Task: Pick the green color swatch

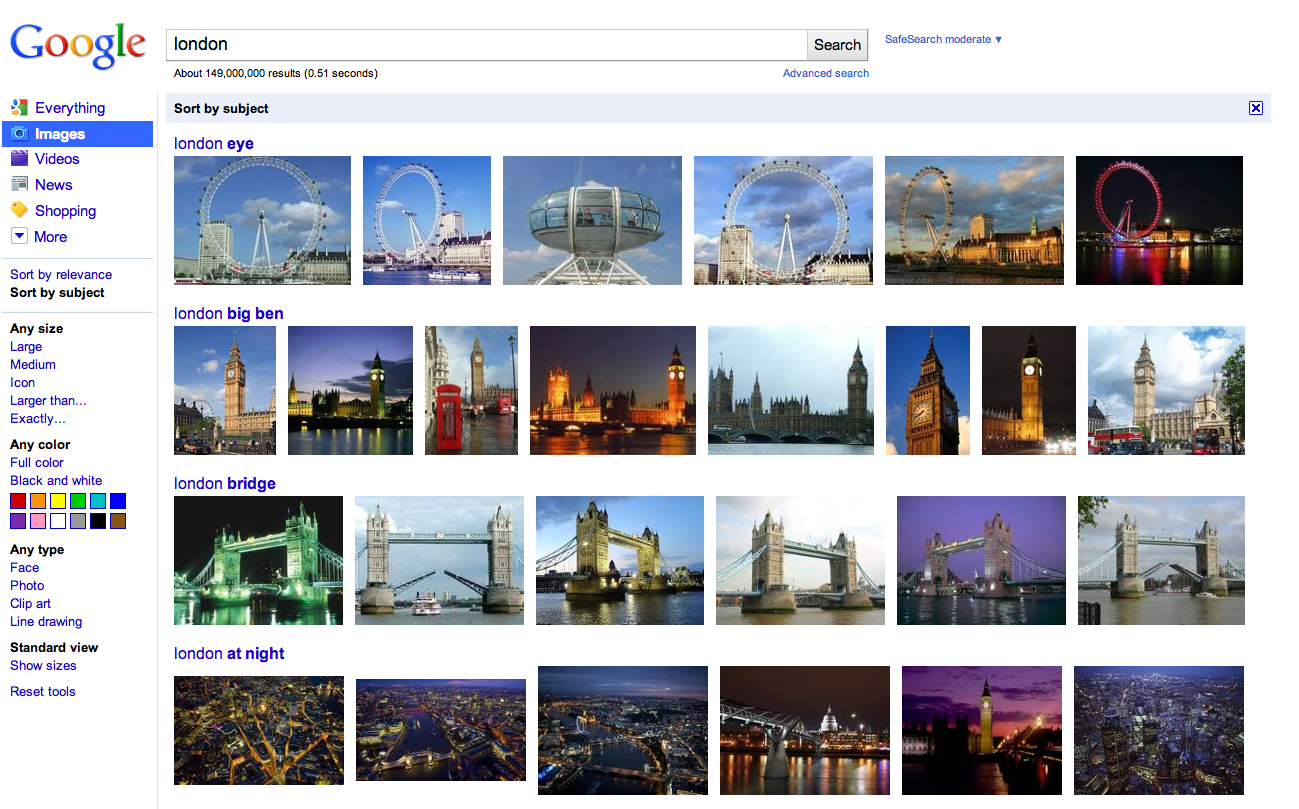Action: (x=78, y=501)
